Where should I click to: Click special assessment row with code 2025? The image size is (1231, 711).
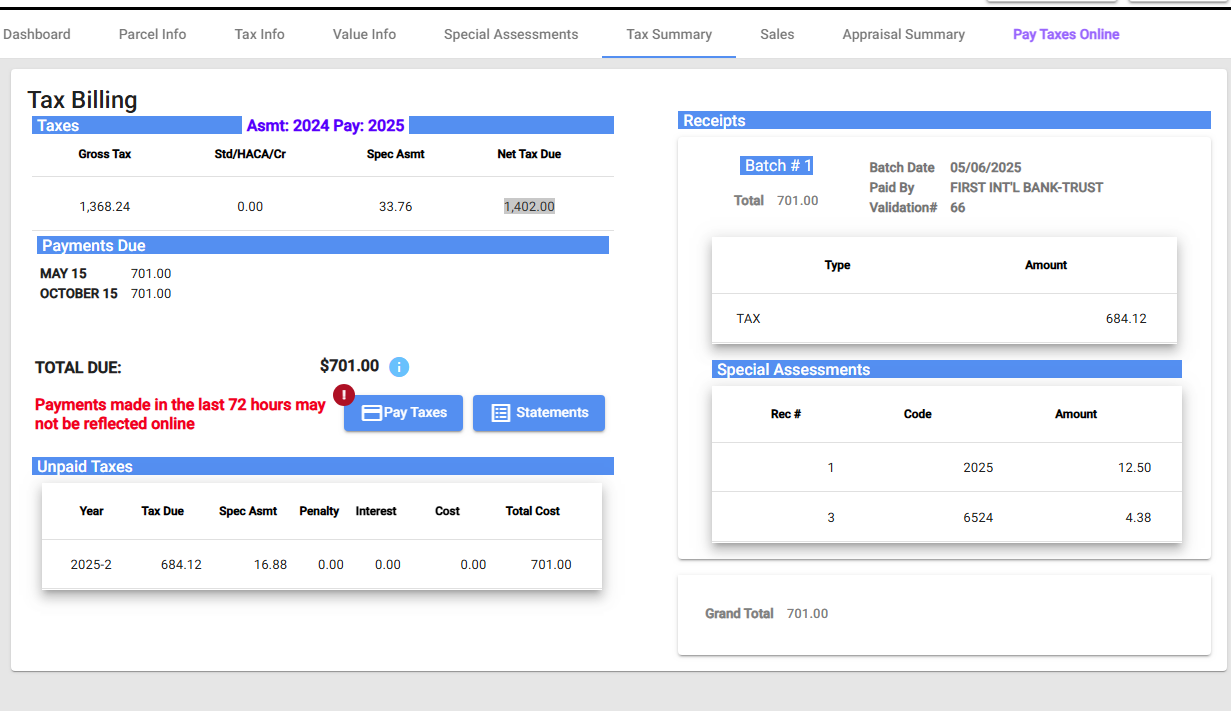pos(946,468)
